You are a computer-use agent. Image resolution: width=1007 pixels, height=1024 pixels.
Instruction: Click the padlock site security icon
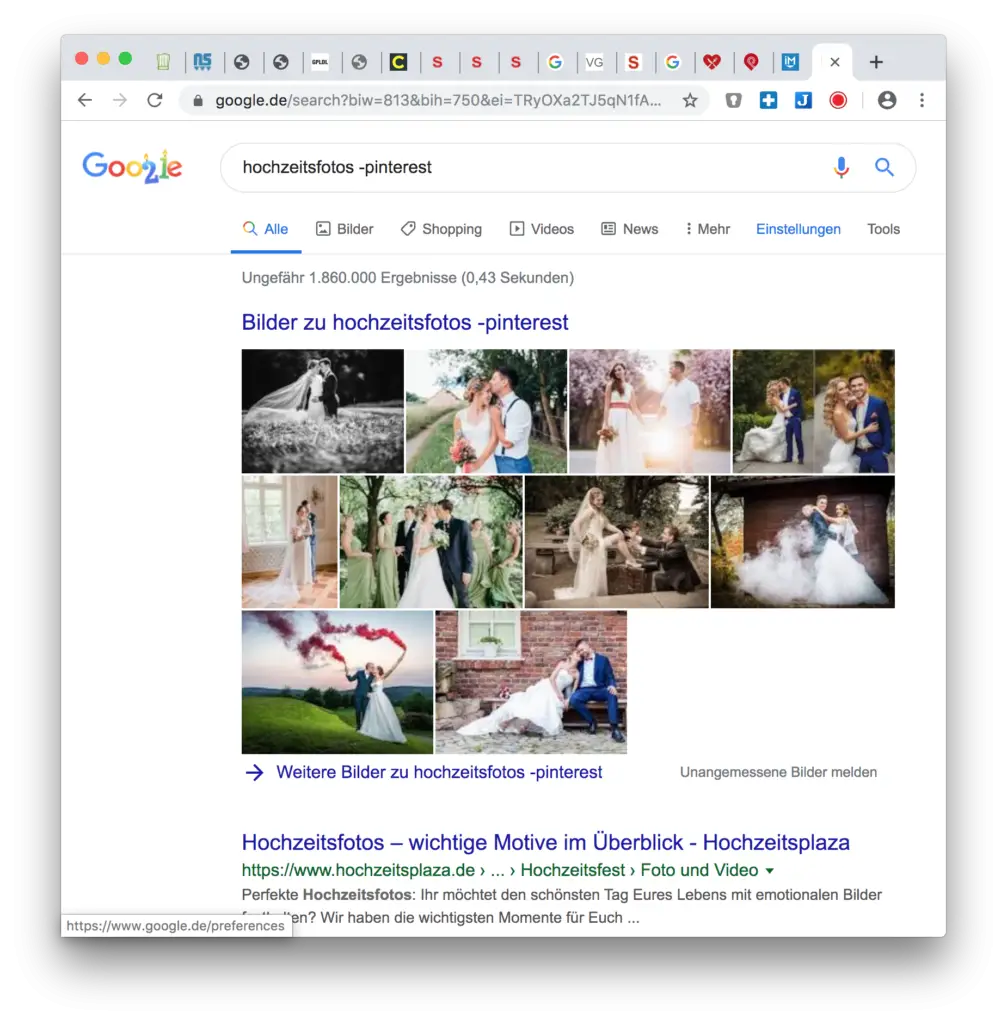pos(199,100)
